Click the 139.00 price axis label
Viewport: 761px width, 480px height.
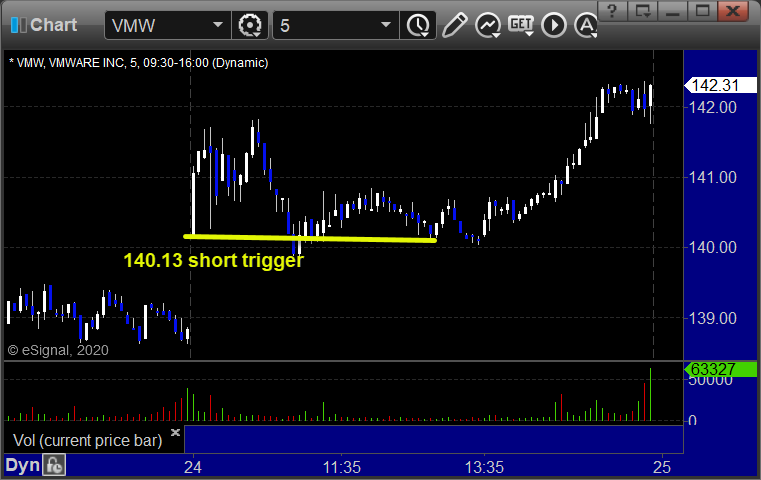pyautogui.click(x=712, y=318)
